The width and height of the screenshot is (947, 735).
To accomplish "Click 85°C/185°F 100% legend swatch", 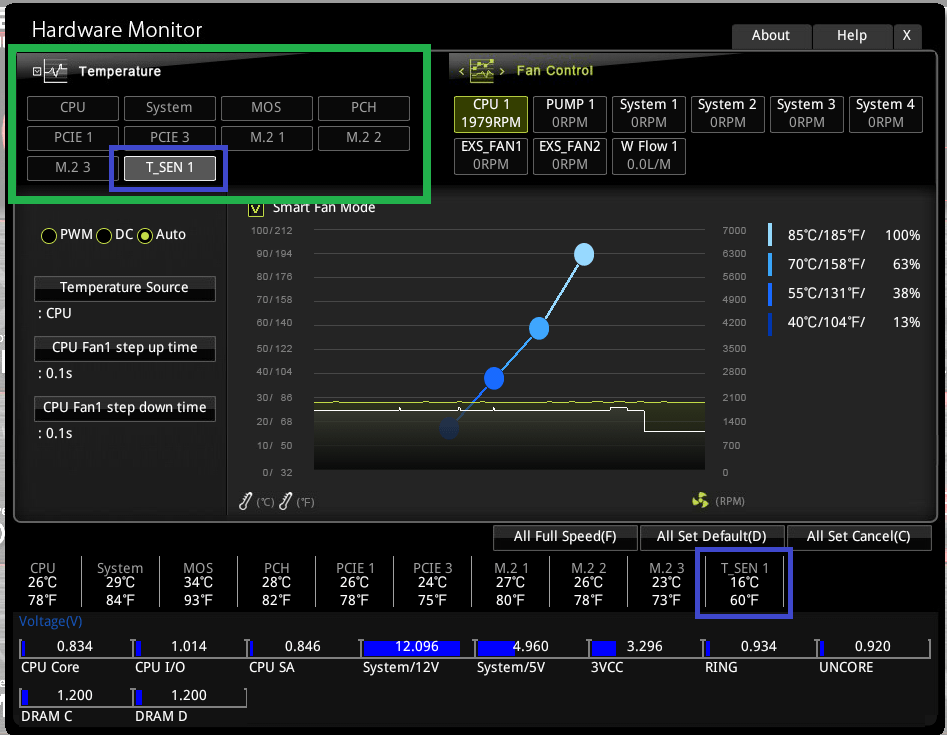I will 769,235.
